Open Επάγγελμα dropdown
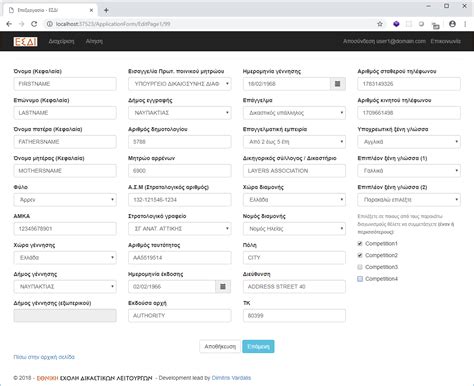The height and width of the screenshot is (386, 474). [x=294, y=113]
